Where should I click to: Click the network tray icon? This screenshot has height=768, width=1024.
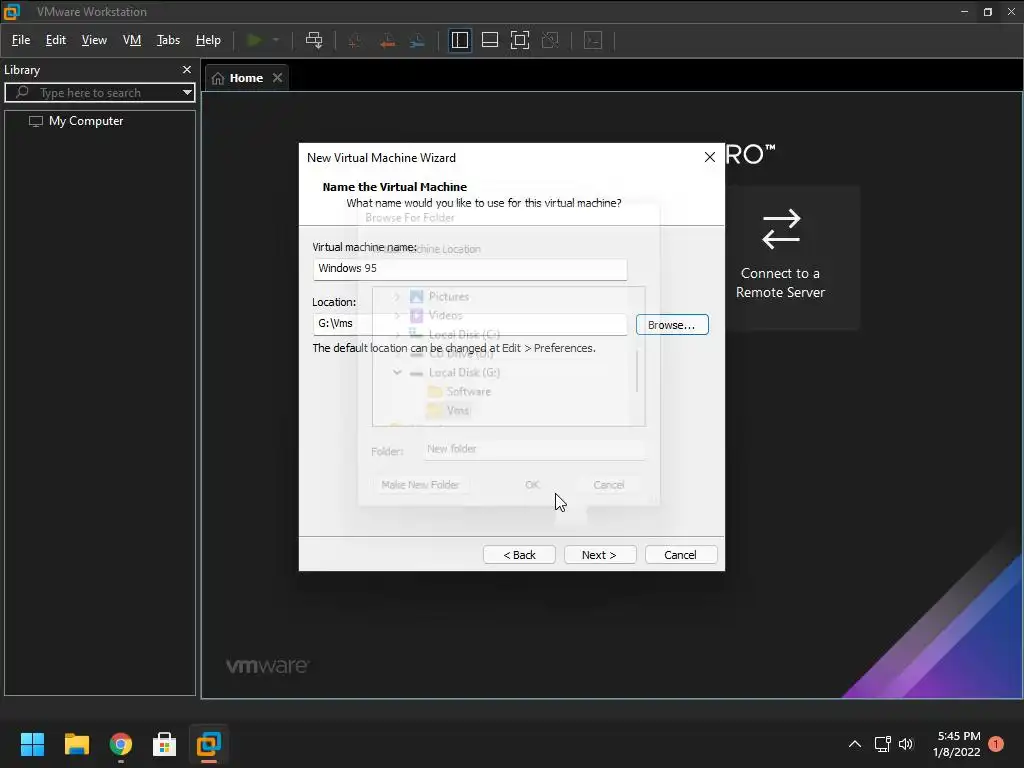[882, 744]
